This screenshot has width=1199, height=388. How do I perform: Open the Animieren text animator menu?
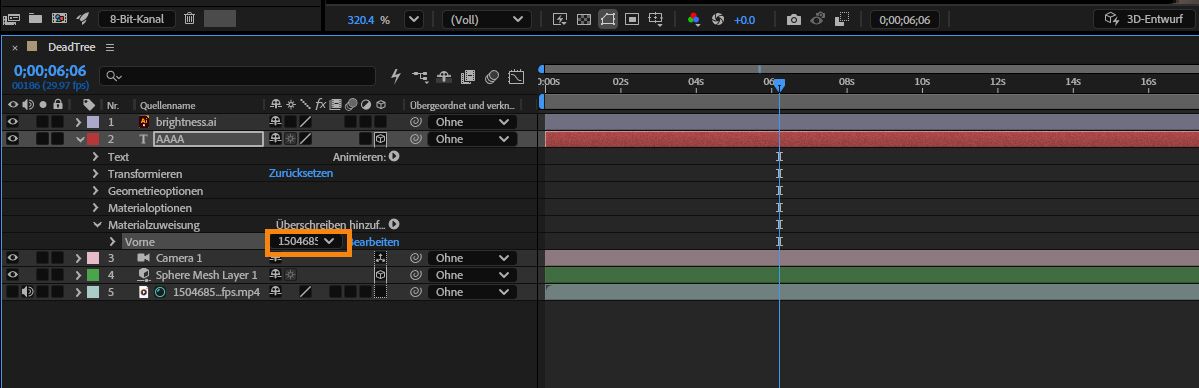tap(394, 156)
